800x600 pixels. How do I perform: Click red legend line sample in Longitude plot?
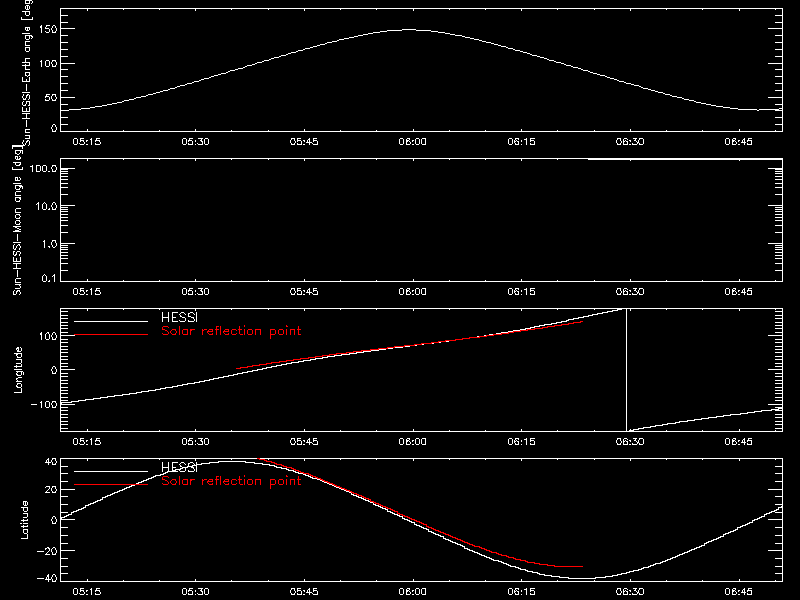(x=111, y=335)
